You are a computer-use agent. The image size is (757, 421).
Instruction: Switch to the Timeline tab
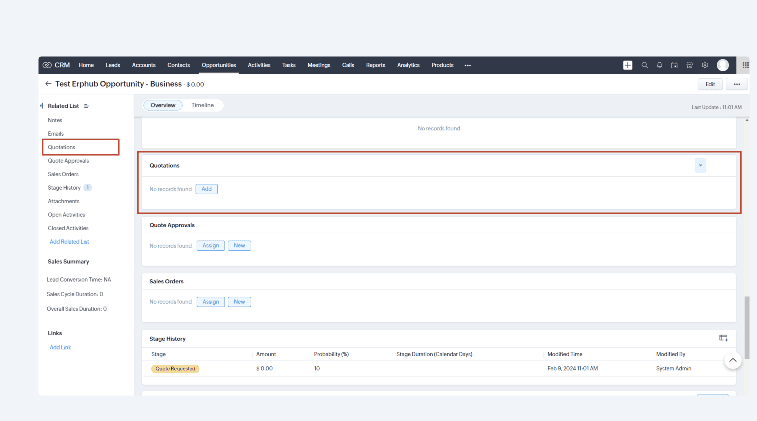pyautogui.click(x=202, y=105)
